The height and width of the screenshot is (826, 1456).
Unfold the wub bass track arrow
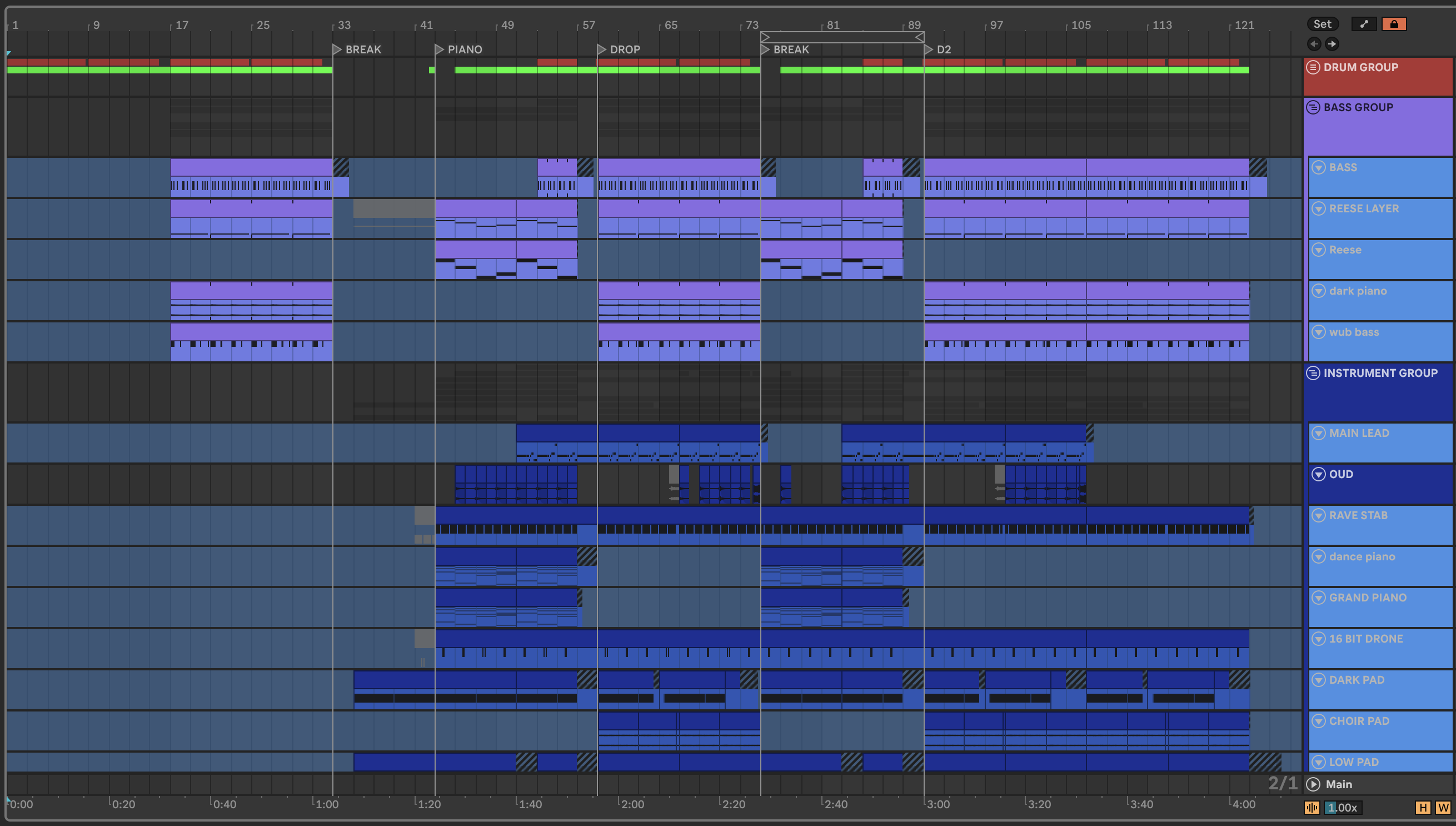point(1319,332)
